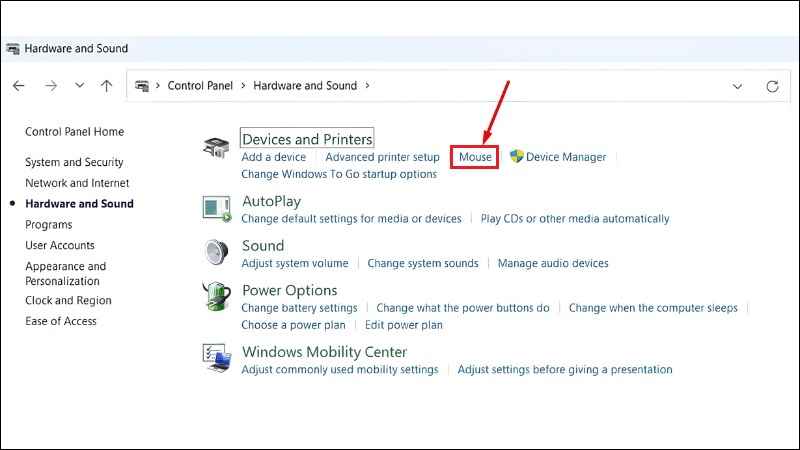
Task: Open Ease of Access
Action: 61,321
